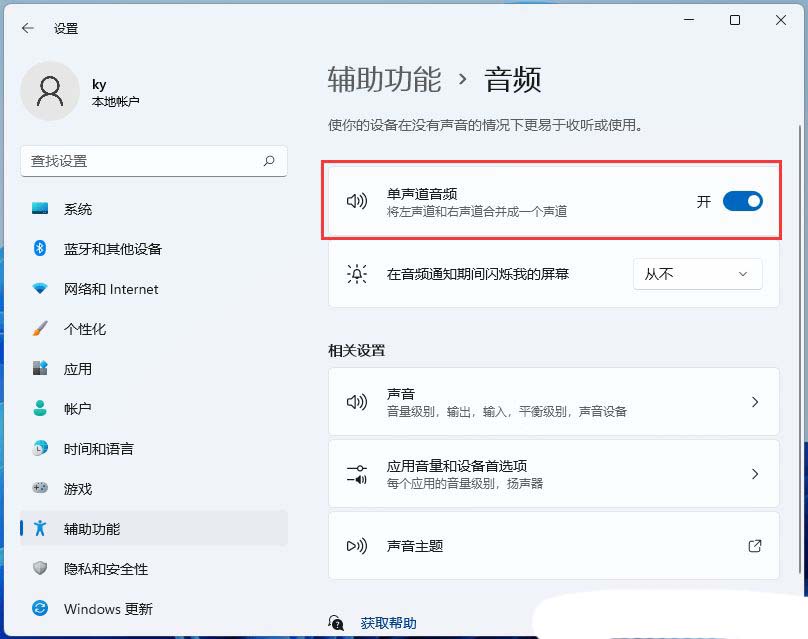Open the 从不 dropdown for screen flash
The height and width of the screenshot is (639, 808).
point(697,273)
